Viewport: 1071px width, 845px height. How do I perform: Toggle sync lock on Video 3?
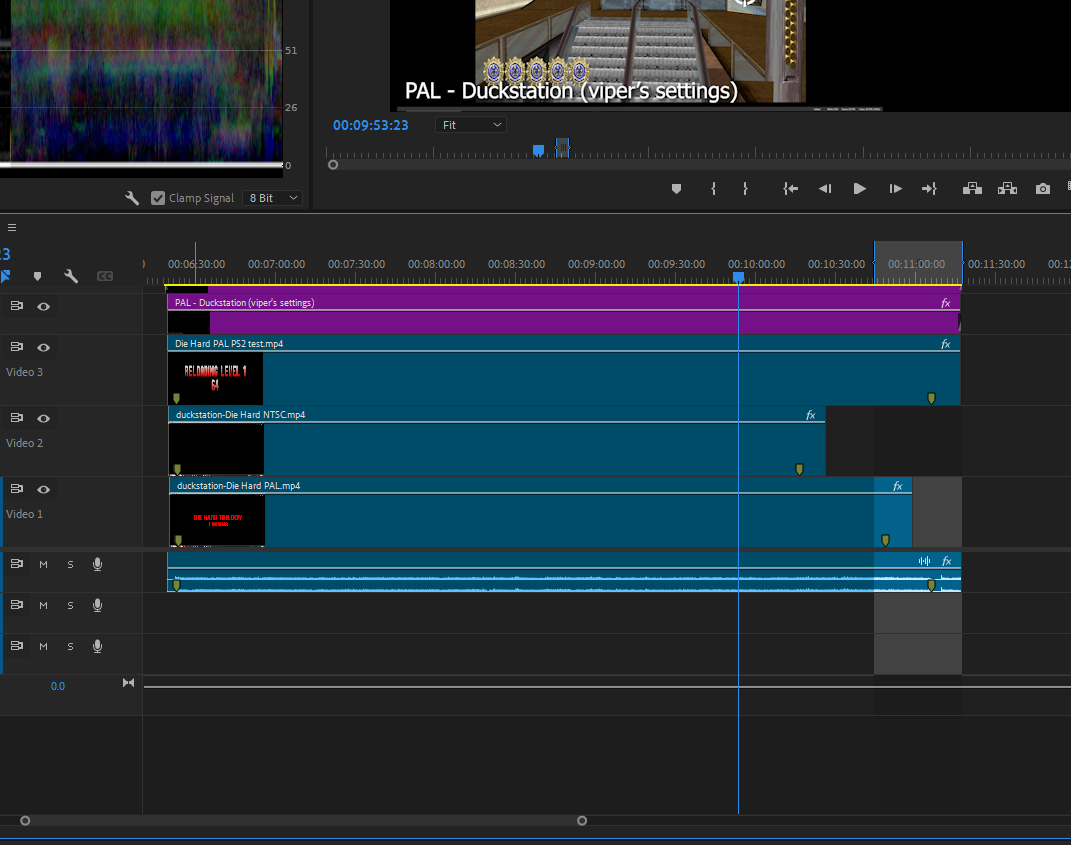pyautogui.click(x=17, y=347)
